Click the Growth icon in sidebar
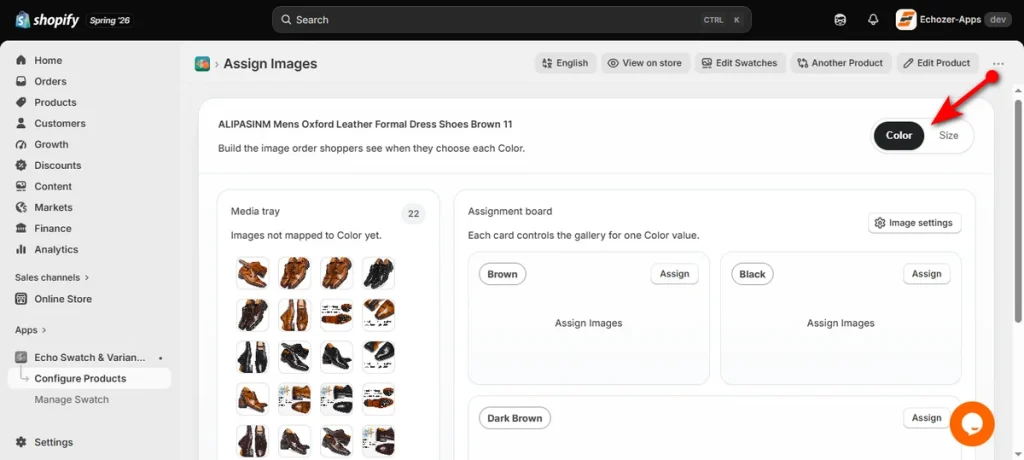This screenshot has width=1024, height=460. [21, 144]
